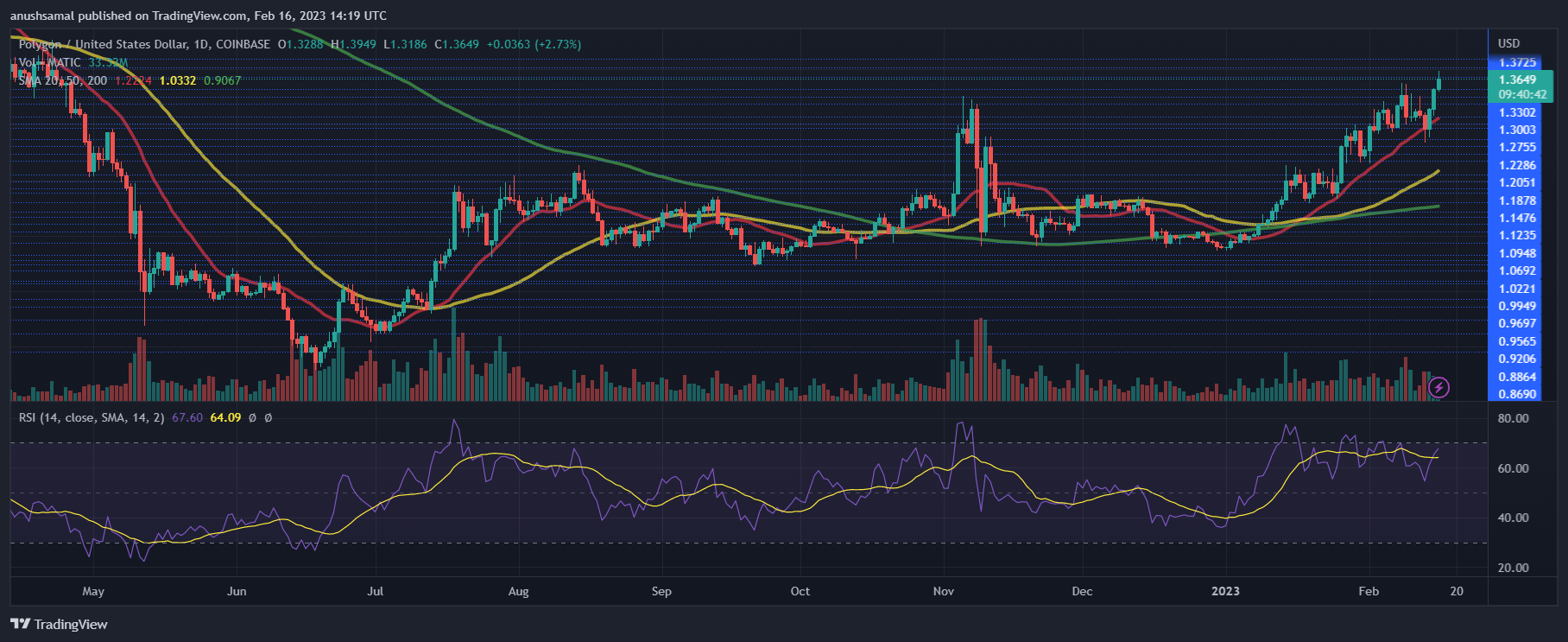Click the Sep label on time axis
This screenshot has height=642, width=1568.
pyautogui.click(x=661, y=591)
